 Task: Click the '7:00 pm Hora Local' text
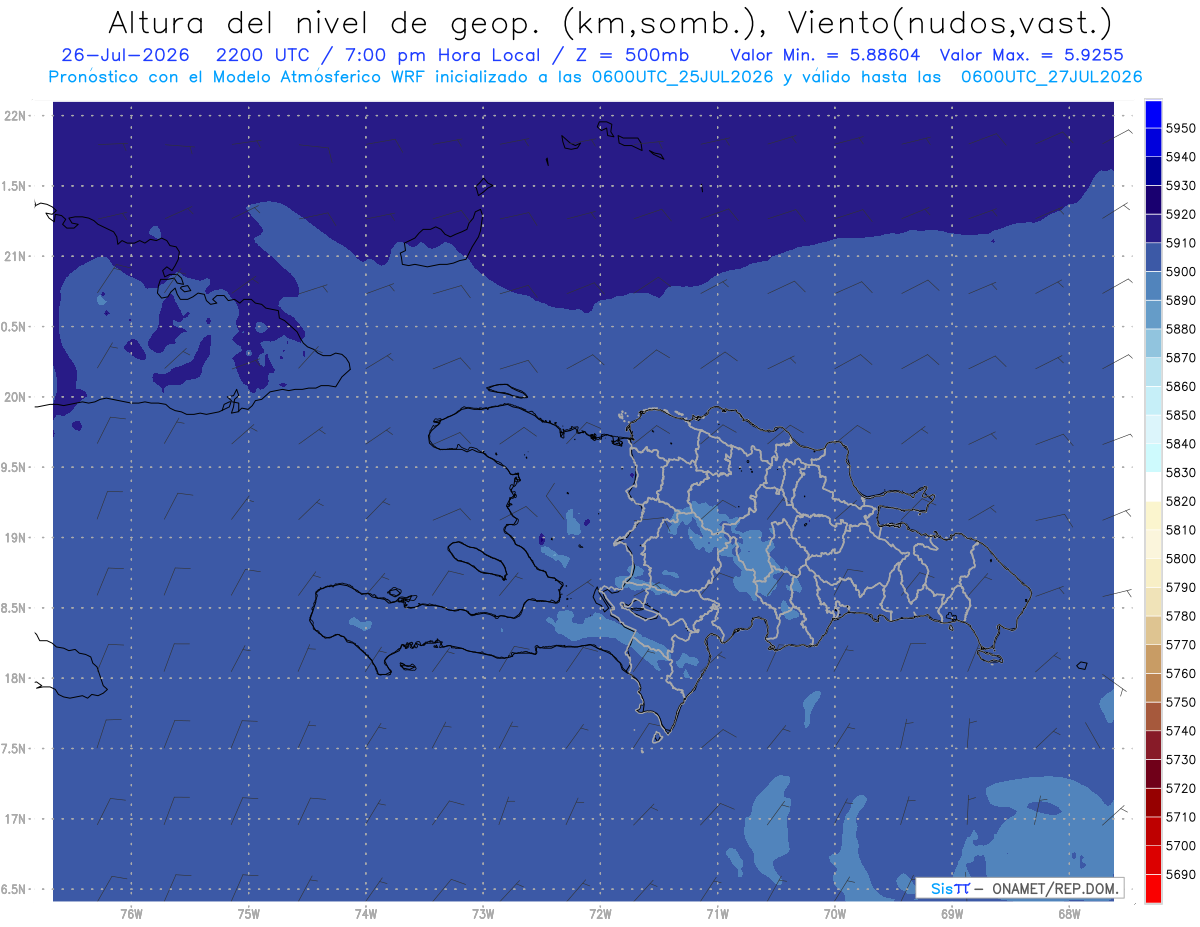pos(443,55)
